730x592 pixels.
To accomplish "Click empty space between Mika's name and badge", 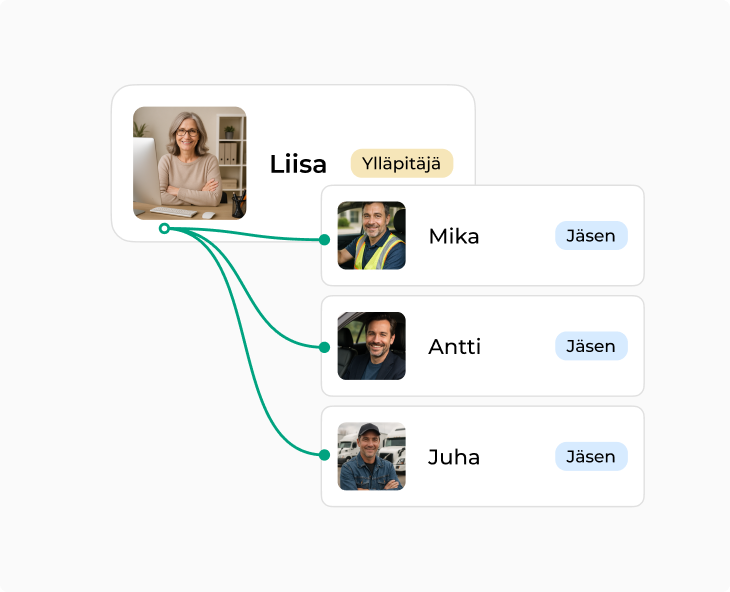I will (x=517, y=236).
